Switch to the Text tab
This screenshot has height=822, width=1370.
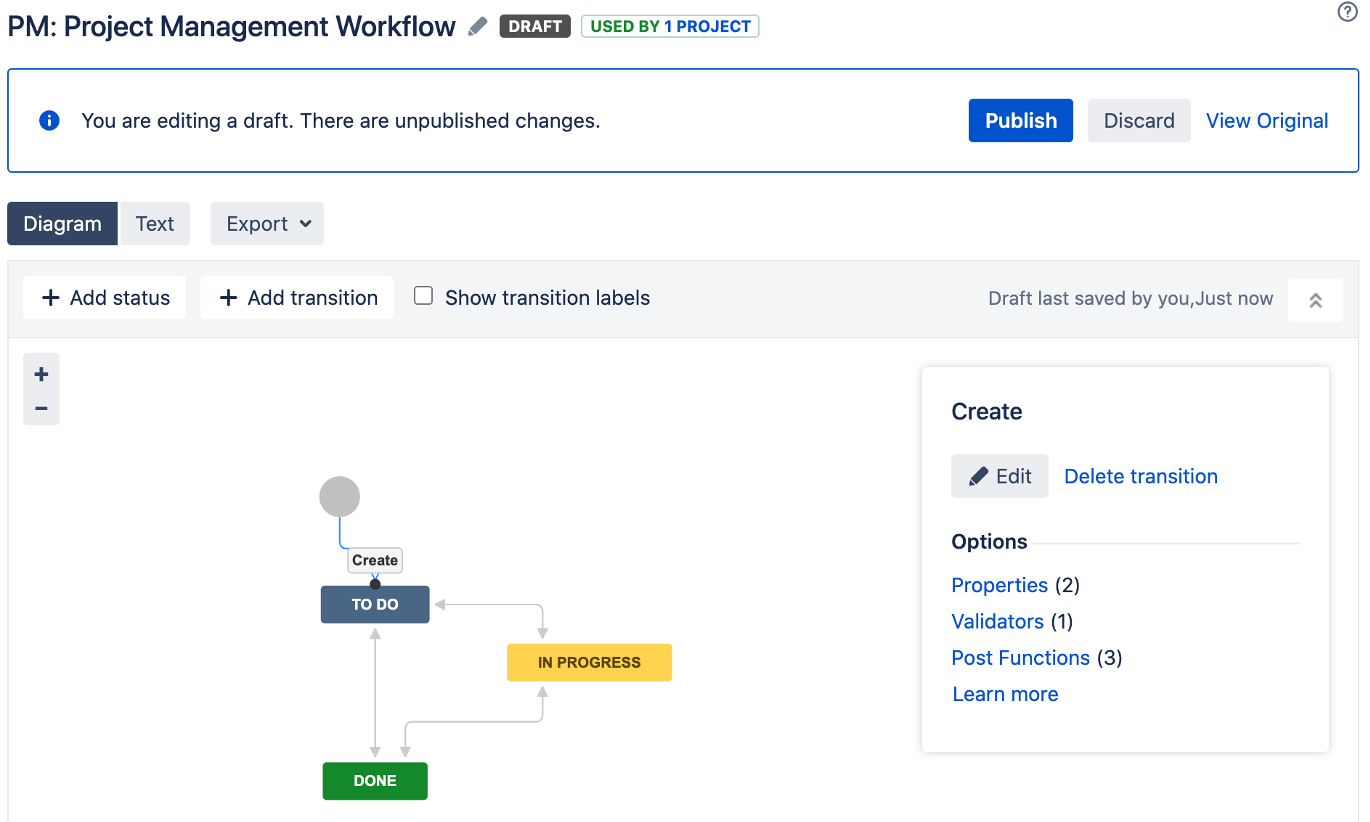click(155, 223)
